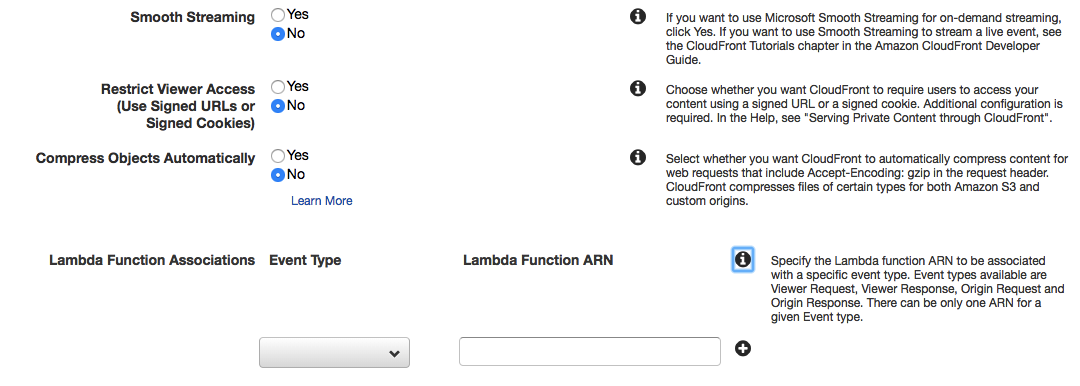Image resolution: width=1080 pixels, height=386 pixels.
Task: Open the Event Type dropdown
Action: click(x=334, y=352)
